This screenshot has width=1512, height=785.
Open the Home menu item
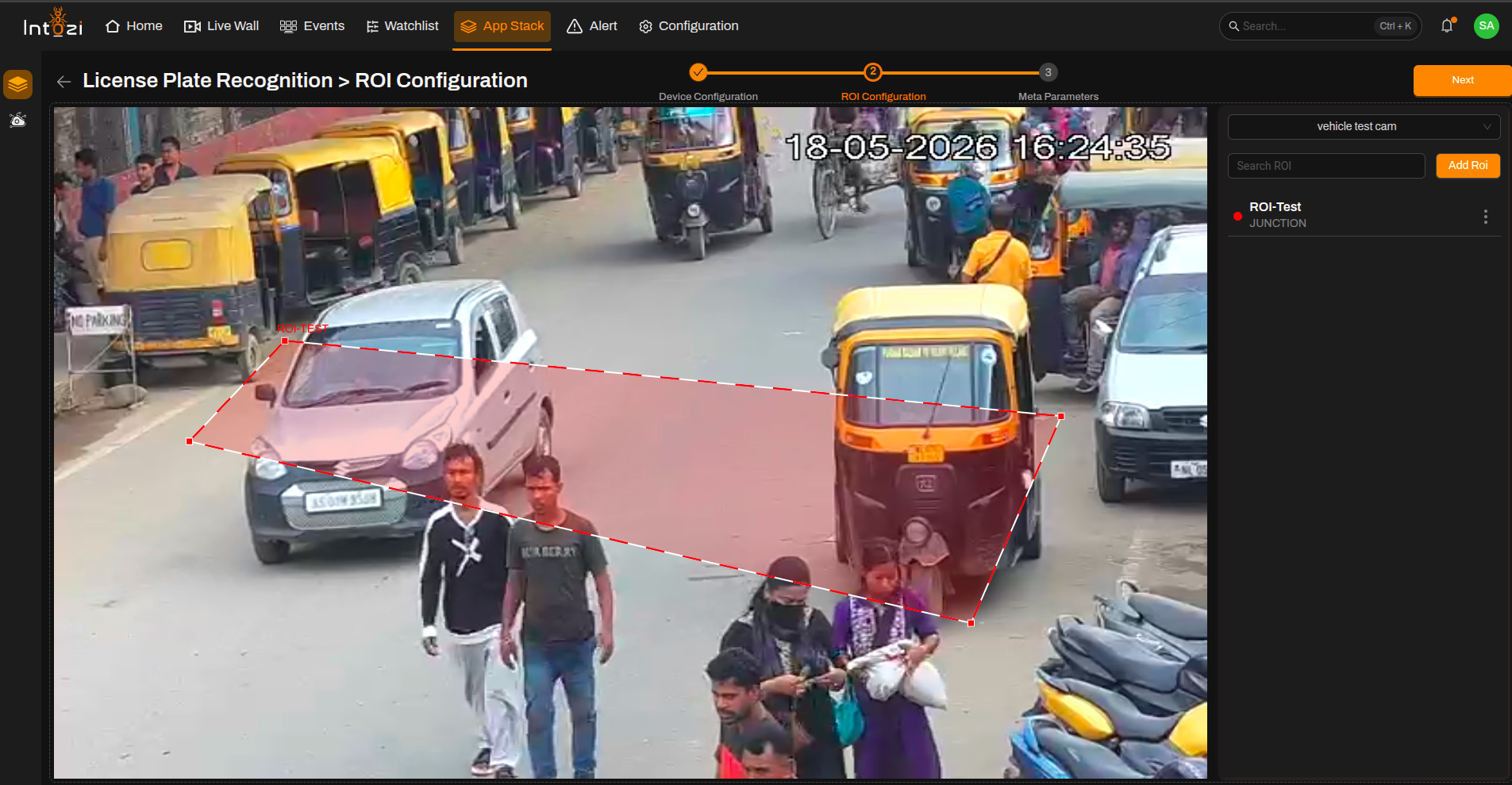point(133,26)
